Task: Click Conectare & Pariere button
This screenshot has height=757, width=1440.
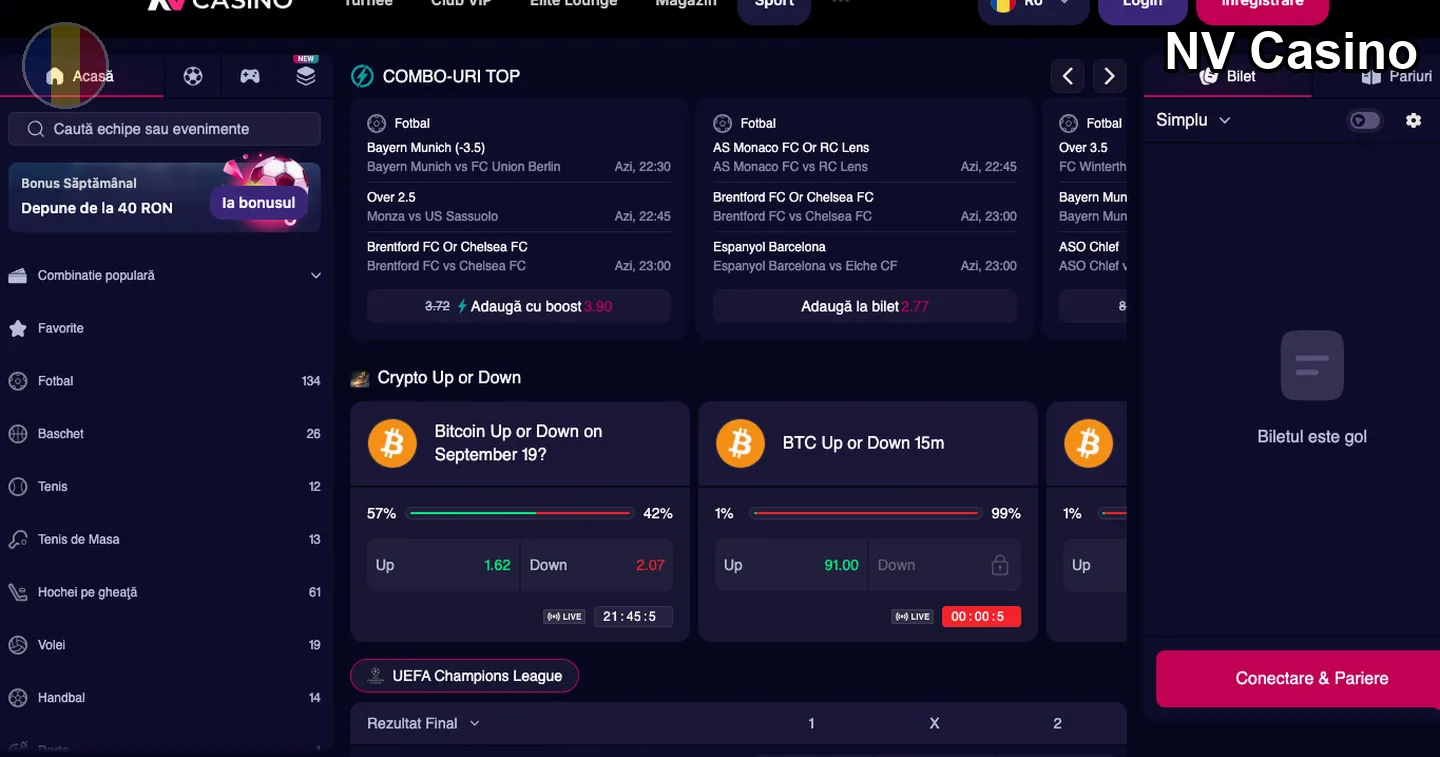Action: coord(1298,678)
